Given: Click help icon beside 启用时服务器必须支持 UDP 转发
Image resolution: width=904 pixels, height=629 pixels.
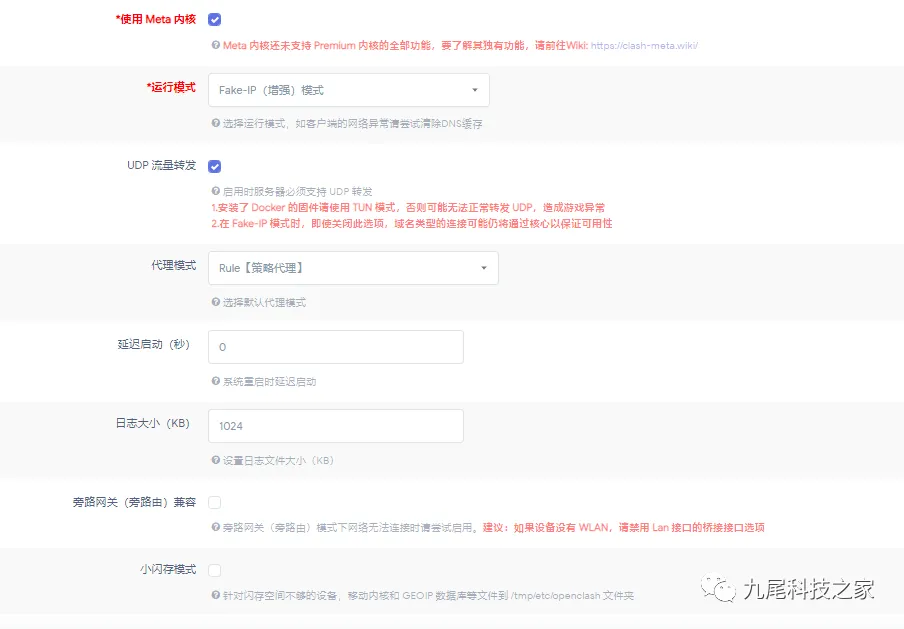Looking at the screenshot, I should [x=215, y=191].
